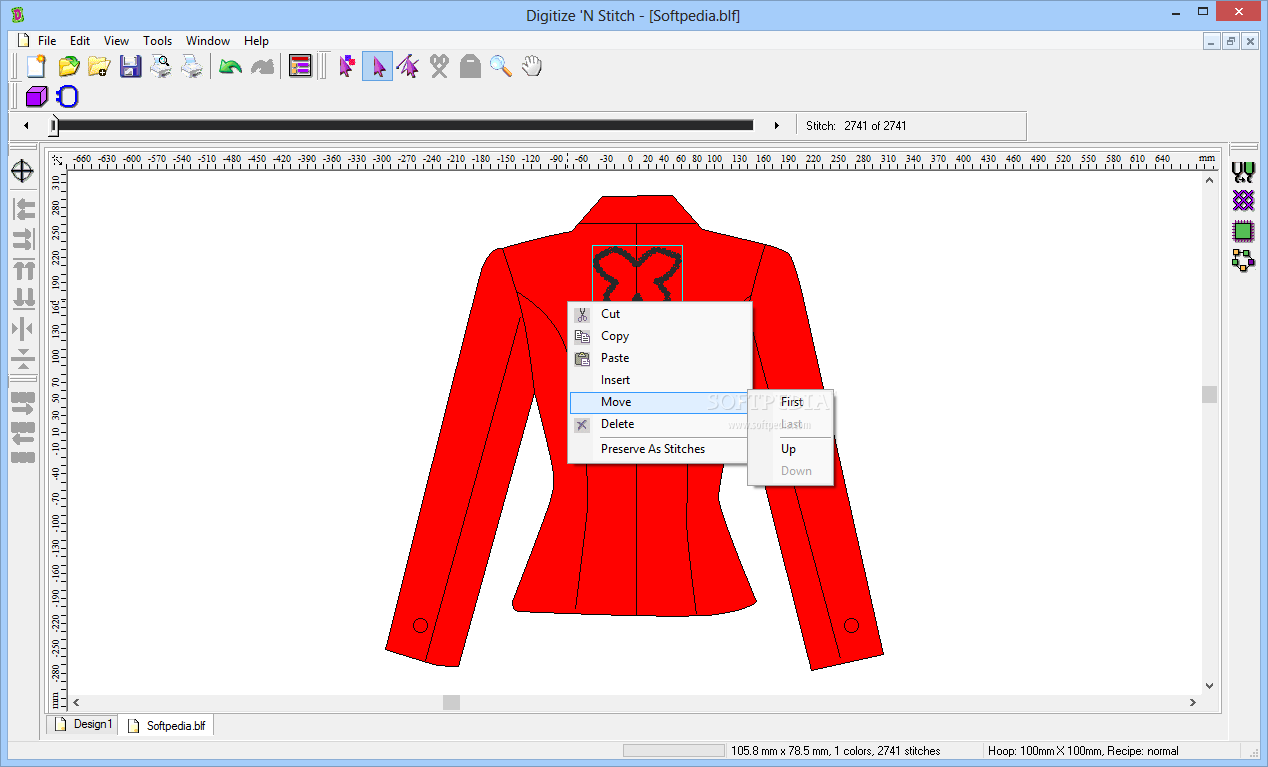Choose Copy in the context menu

click(659, 336)
